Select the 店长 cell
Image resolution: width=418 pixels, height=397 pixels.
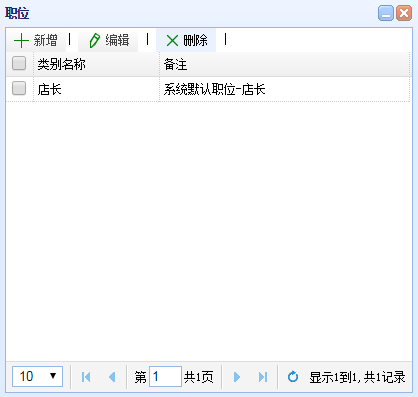click(x=97, y=89)
